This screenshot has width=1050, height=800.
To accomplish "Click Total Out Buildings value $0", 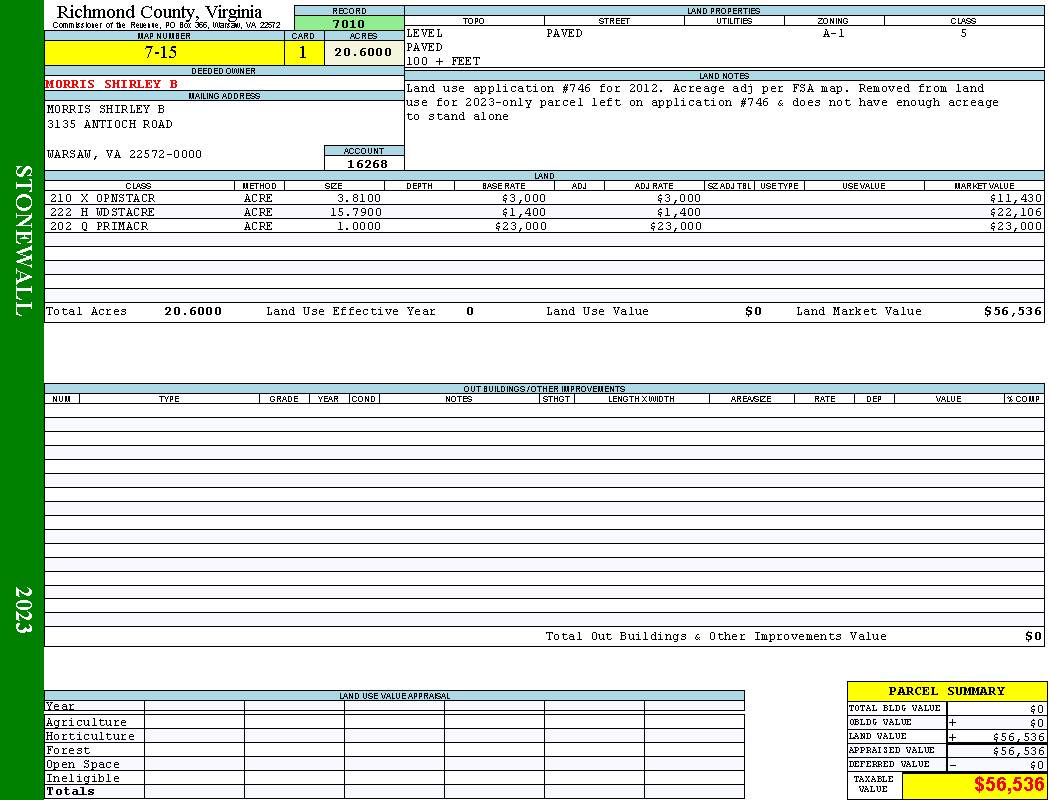I will coord(1033,636).
